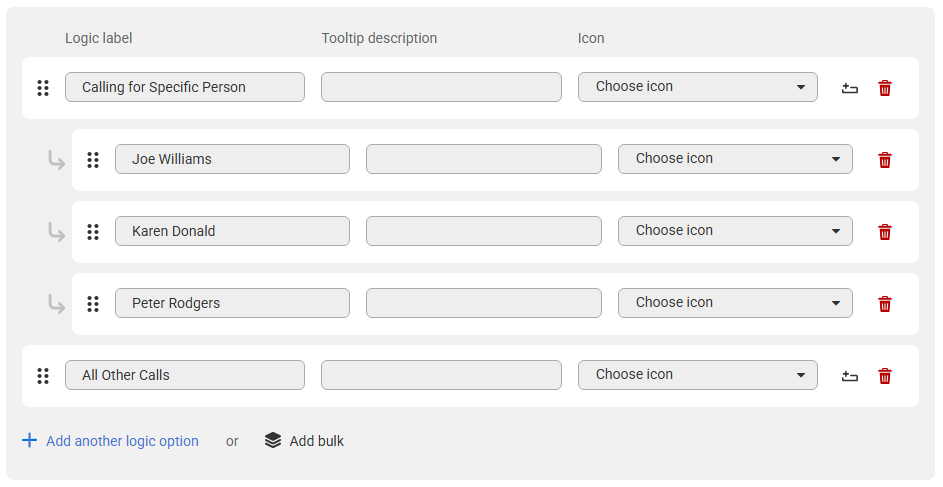Expand Choose icon dropdown for All Other Calls

[697, 375]
